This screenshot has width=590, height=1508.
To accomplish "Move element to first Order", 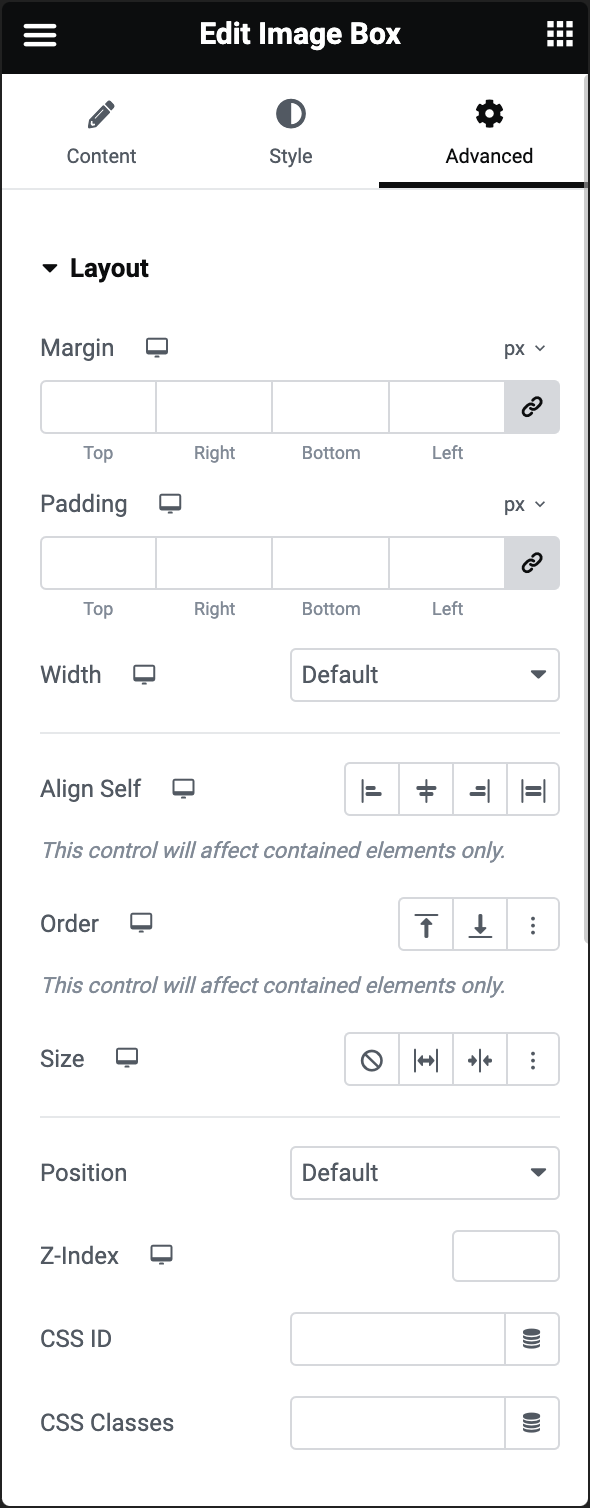I will tap(425, 924).
